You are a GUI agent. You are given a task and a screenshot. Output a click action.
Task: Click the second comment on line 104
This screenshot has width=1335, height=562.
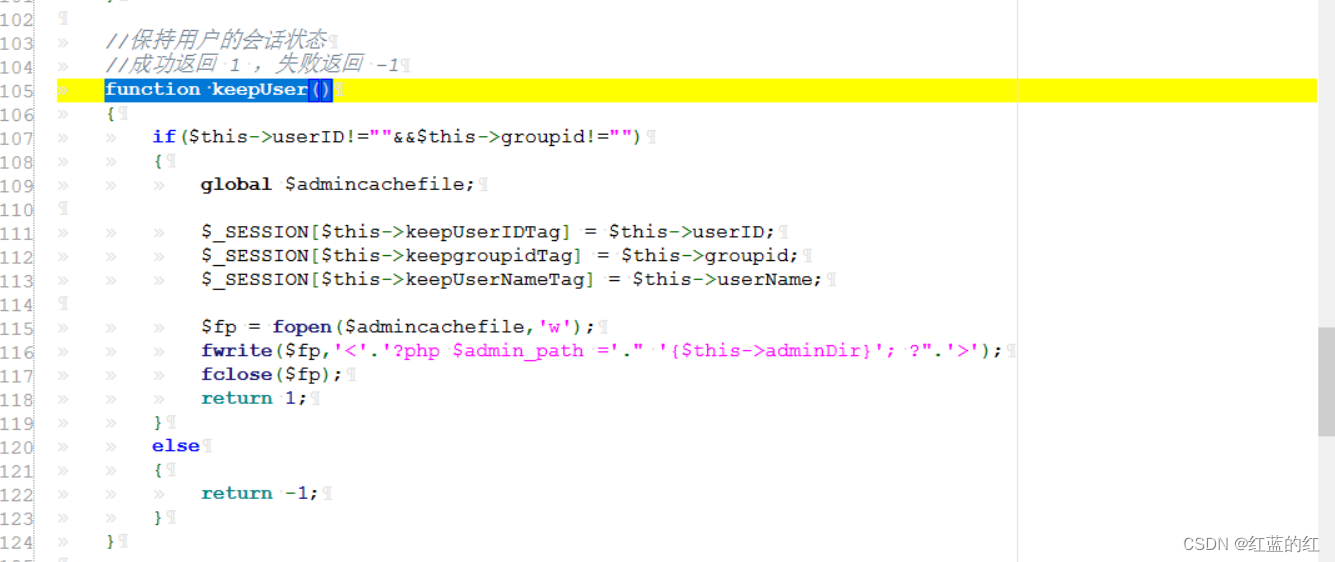click(x=252, y=65)
